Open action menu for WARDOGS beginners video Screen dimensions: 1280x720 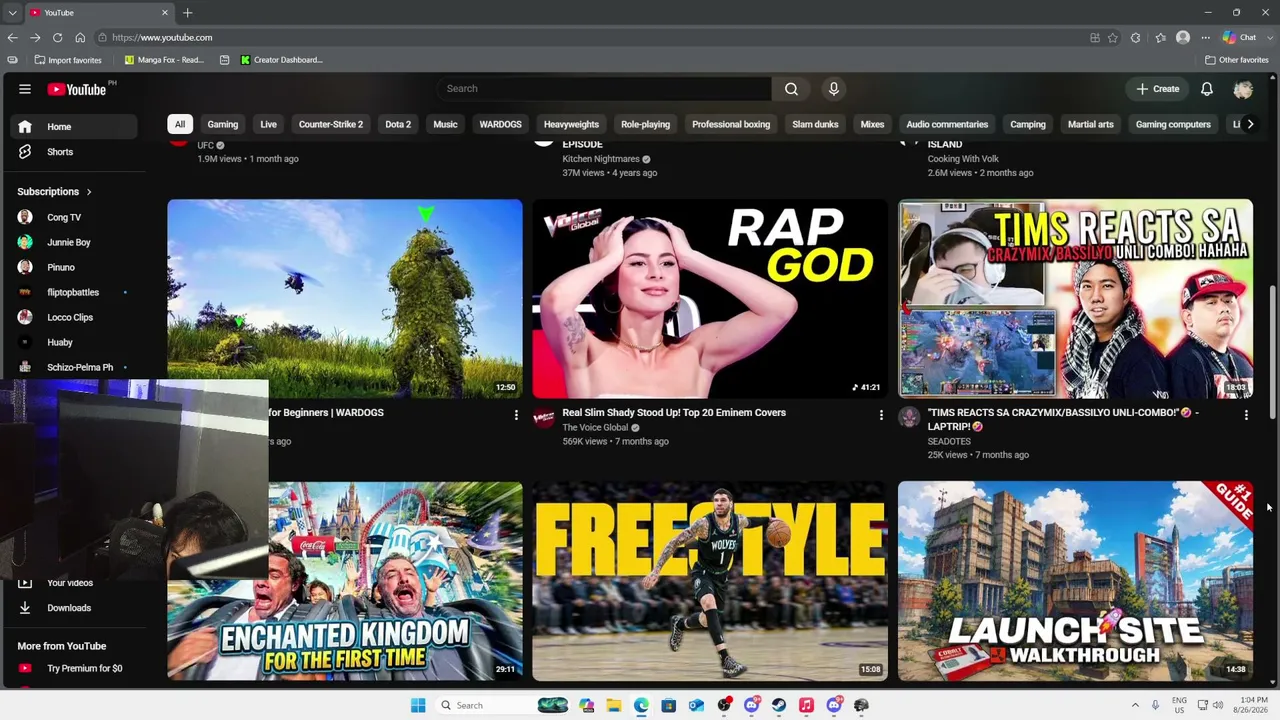coord(516,414)
